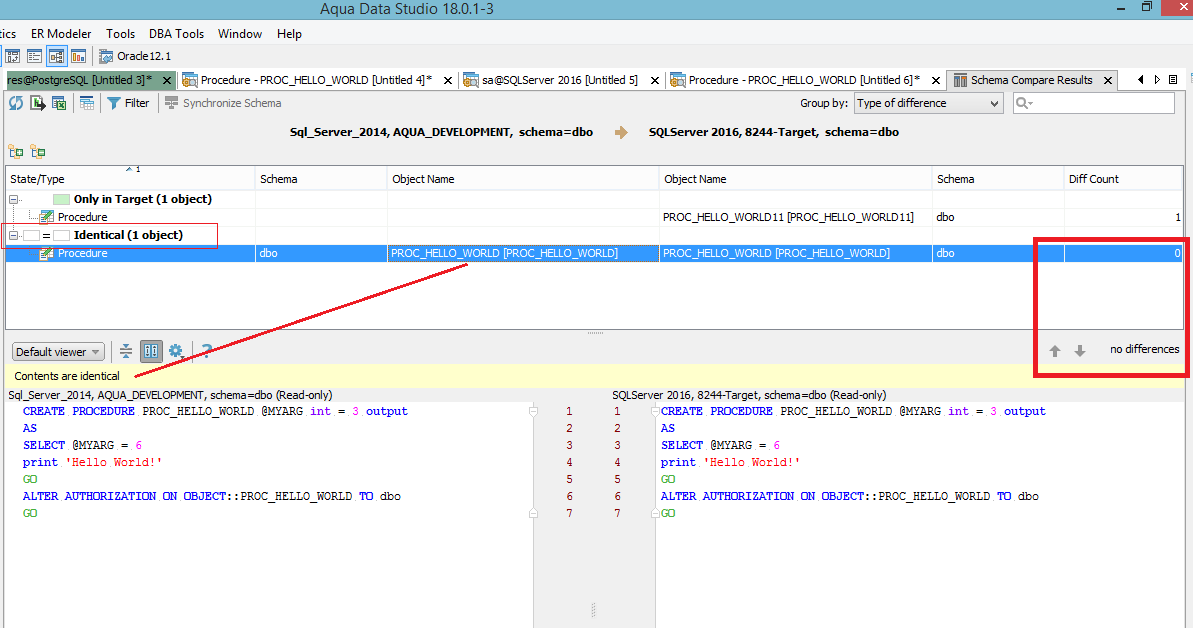The image size is (1204, 628).
Task: Collapse the Only in Target group
Action: (x=15, y=199)
